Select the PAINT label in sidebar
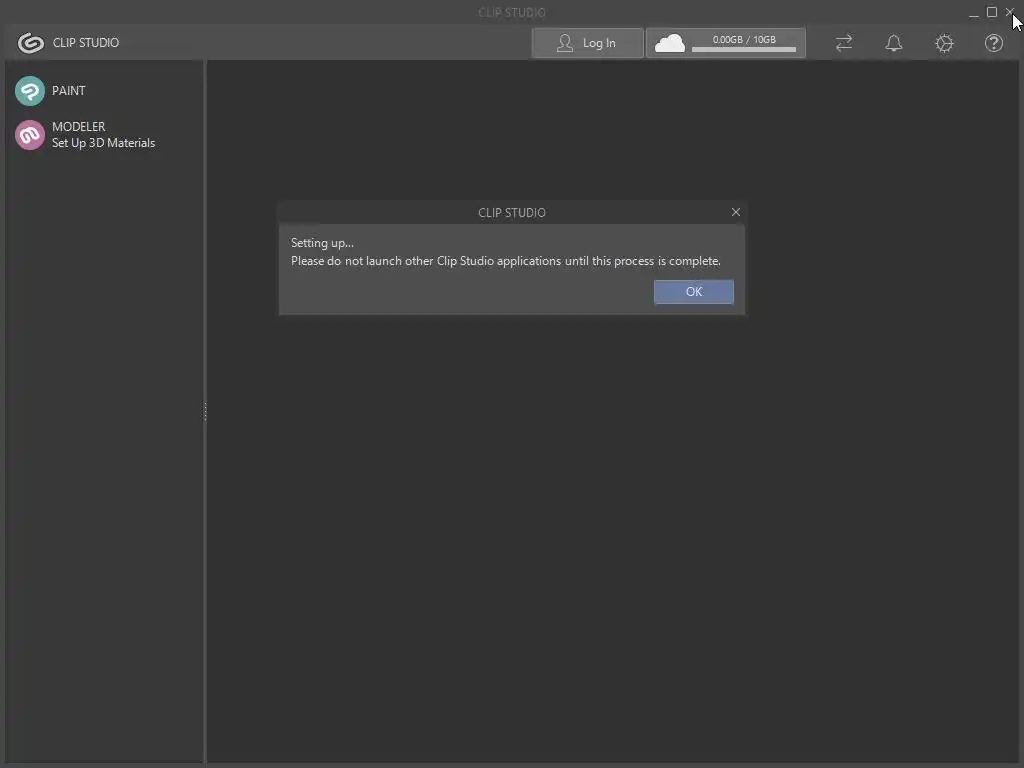 click(x=69, y=91)
